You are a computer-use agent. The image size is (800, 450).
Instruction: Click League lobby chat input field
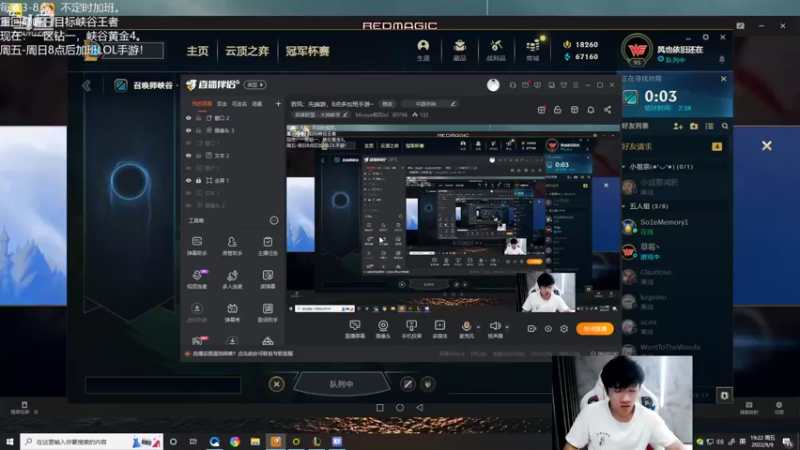coord(163,385)
